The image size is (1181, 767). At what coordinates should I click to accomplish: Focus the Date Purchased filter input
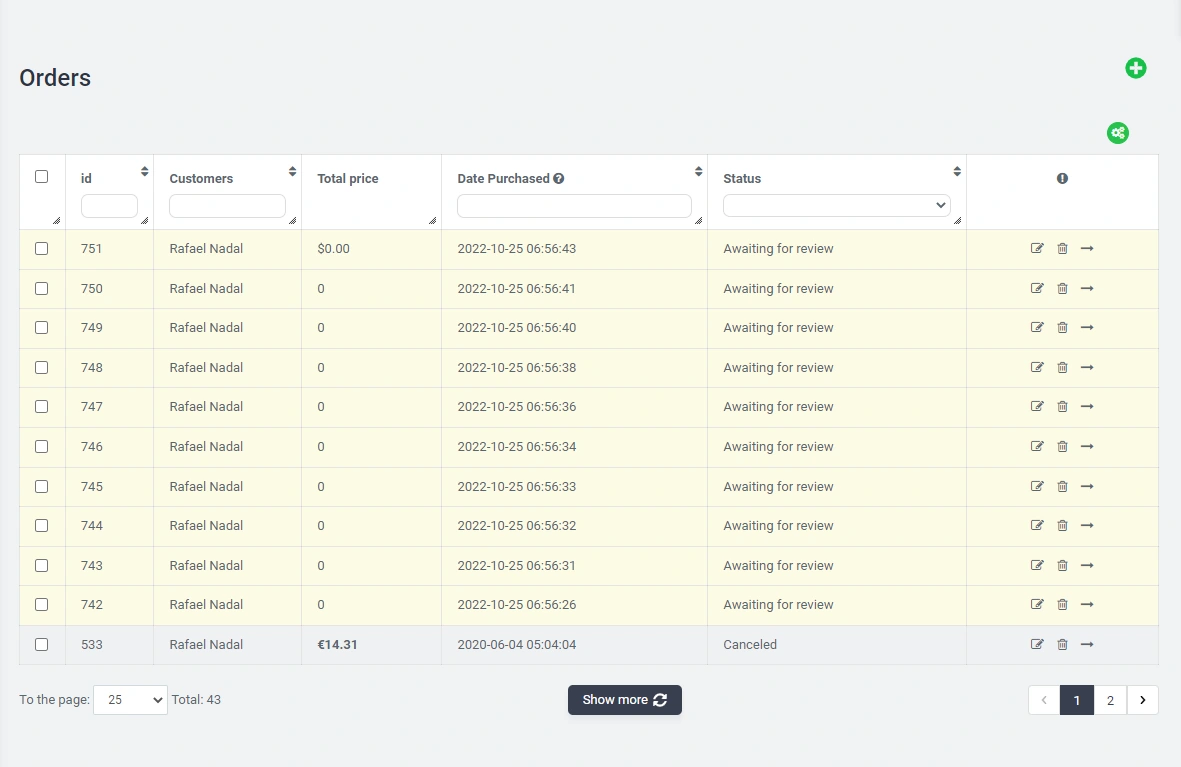(574, 206)
